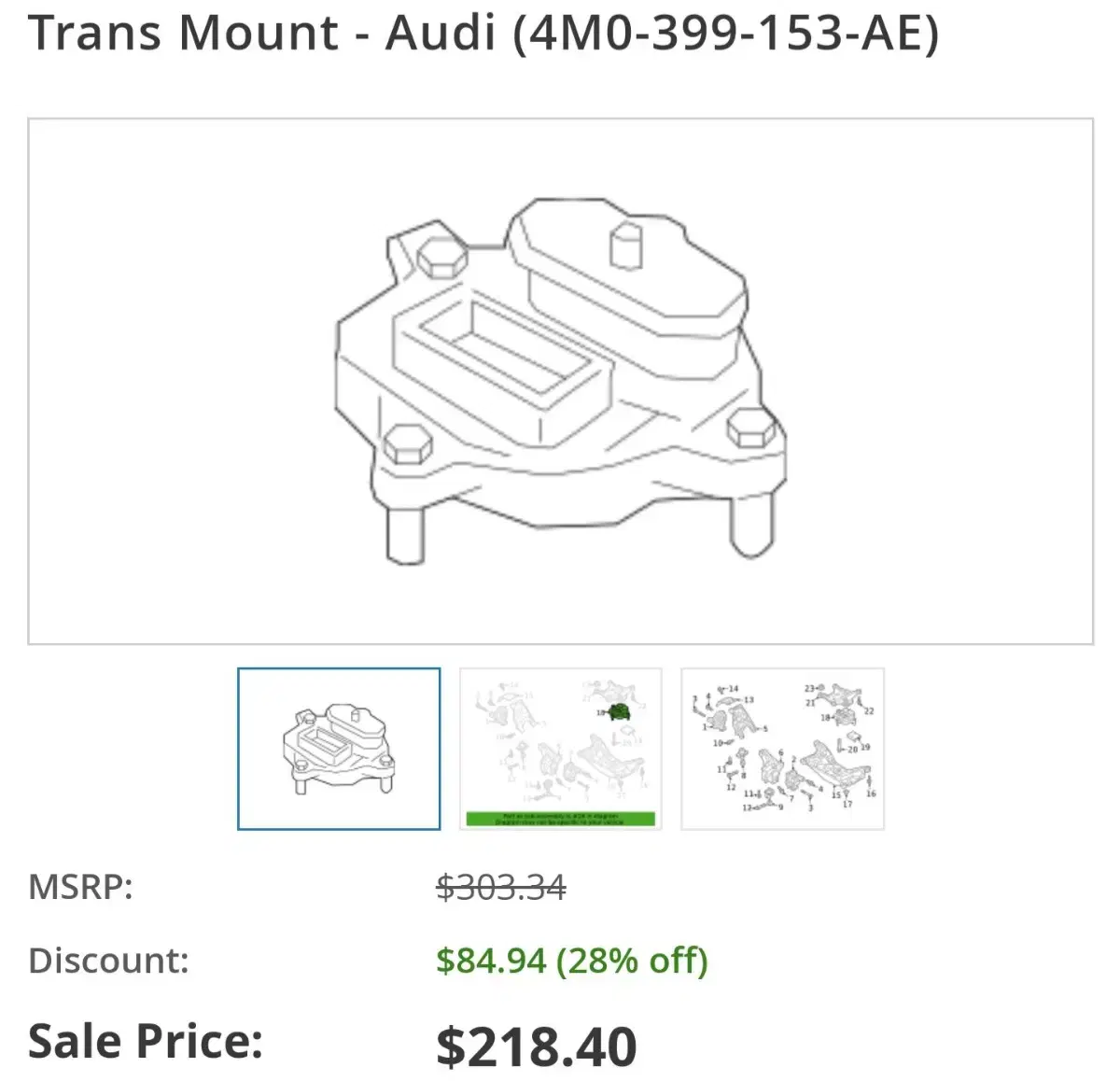This screenshot has height=1081, width=1120.
Task: Click the Sale Price label
Action: click(x=146, y=1041)
